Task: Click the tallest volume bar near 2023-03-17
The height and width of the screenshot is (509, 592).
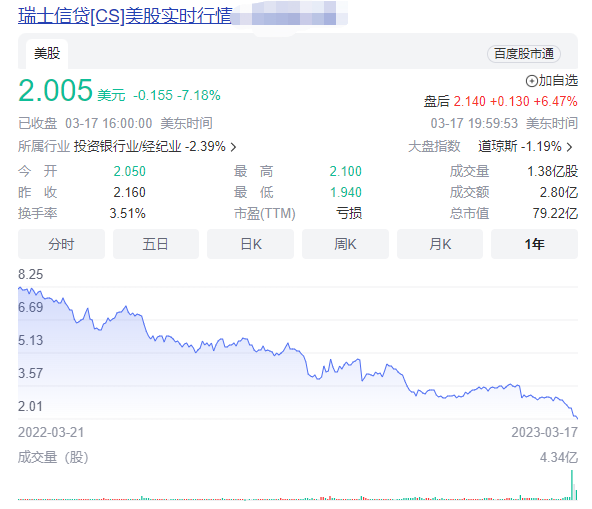Action: 572,485
